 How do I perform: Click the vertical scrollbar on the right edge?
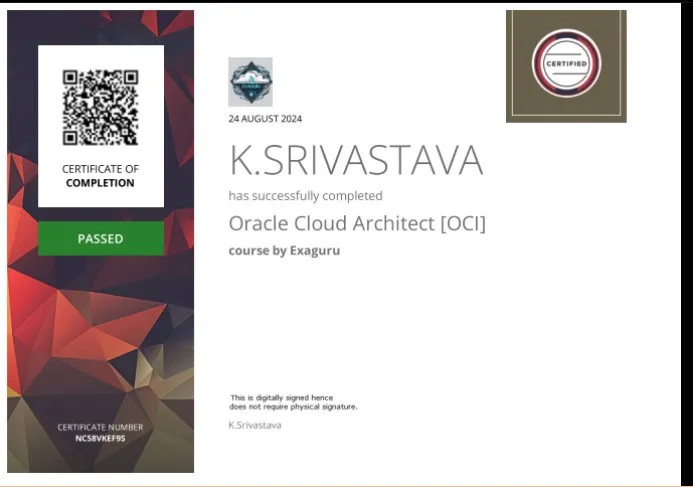pyautogui.click(x=686, y=240)
